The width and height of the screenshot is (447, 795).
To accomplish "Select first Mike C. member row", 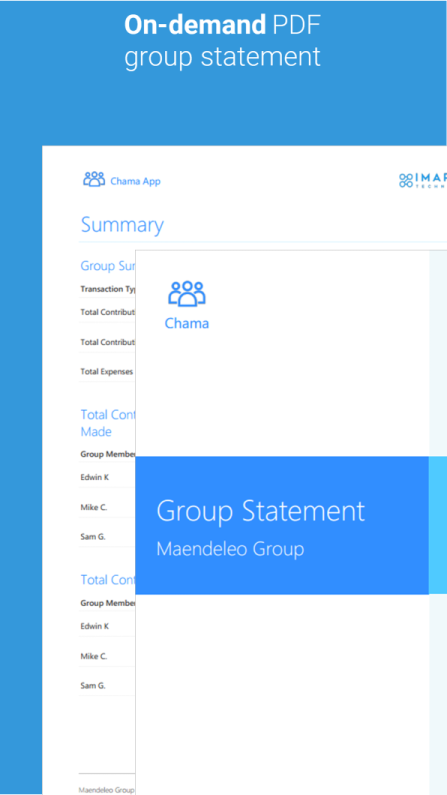I will [x=107, y=507].
